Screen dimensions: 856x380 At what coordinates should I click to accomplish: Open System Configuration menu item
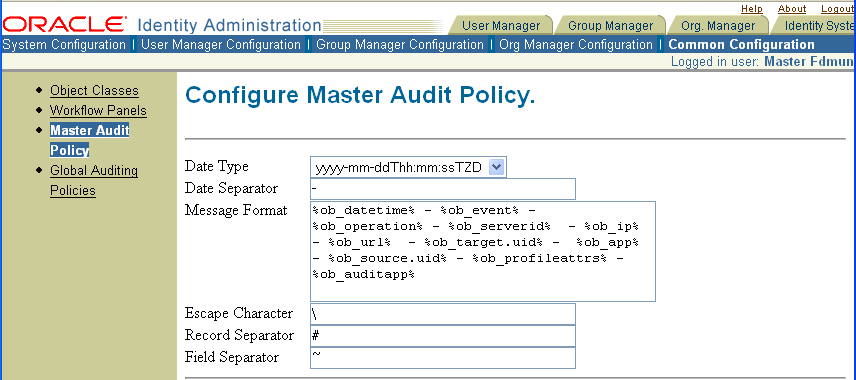click(64, 45)
